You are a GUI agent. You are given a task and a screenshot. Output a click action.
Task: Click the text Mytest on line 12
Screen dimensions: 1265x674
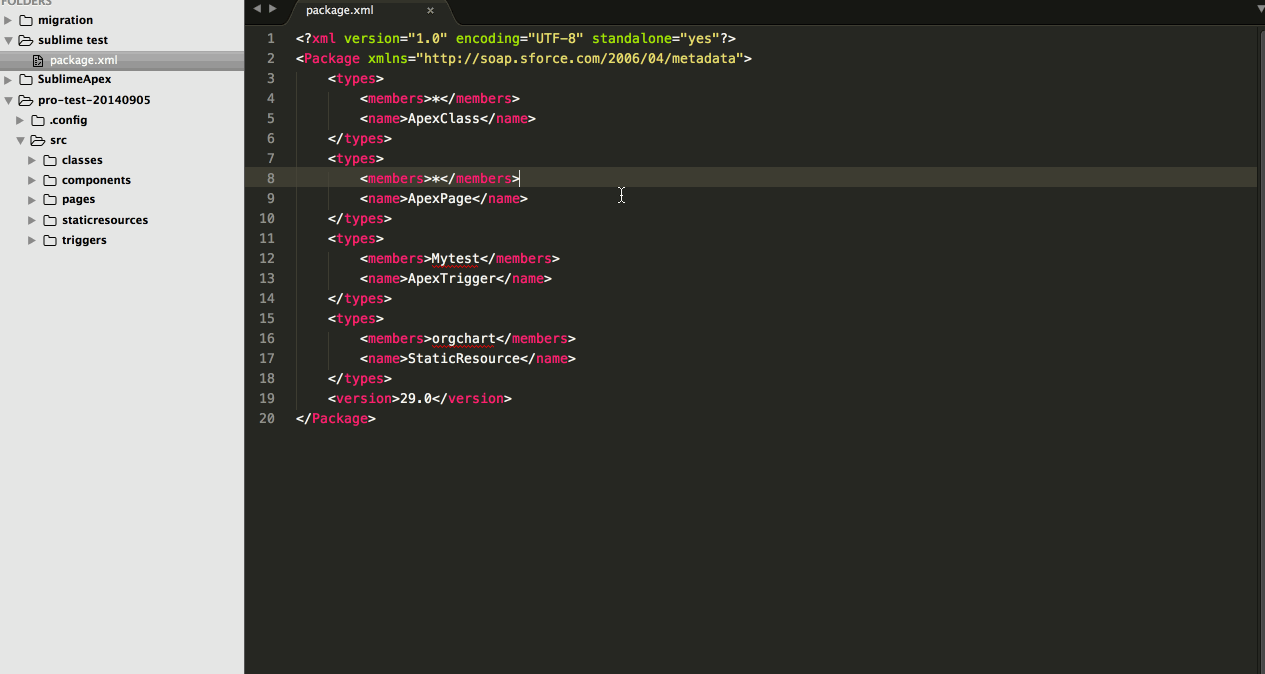(x=456, y=258)
